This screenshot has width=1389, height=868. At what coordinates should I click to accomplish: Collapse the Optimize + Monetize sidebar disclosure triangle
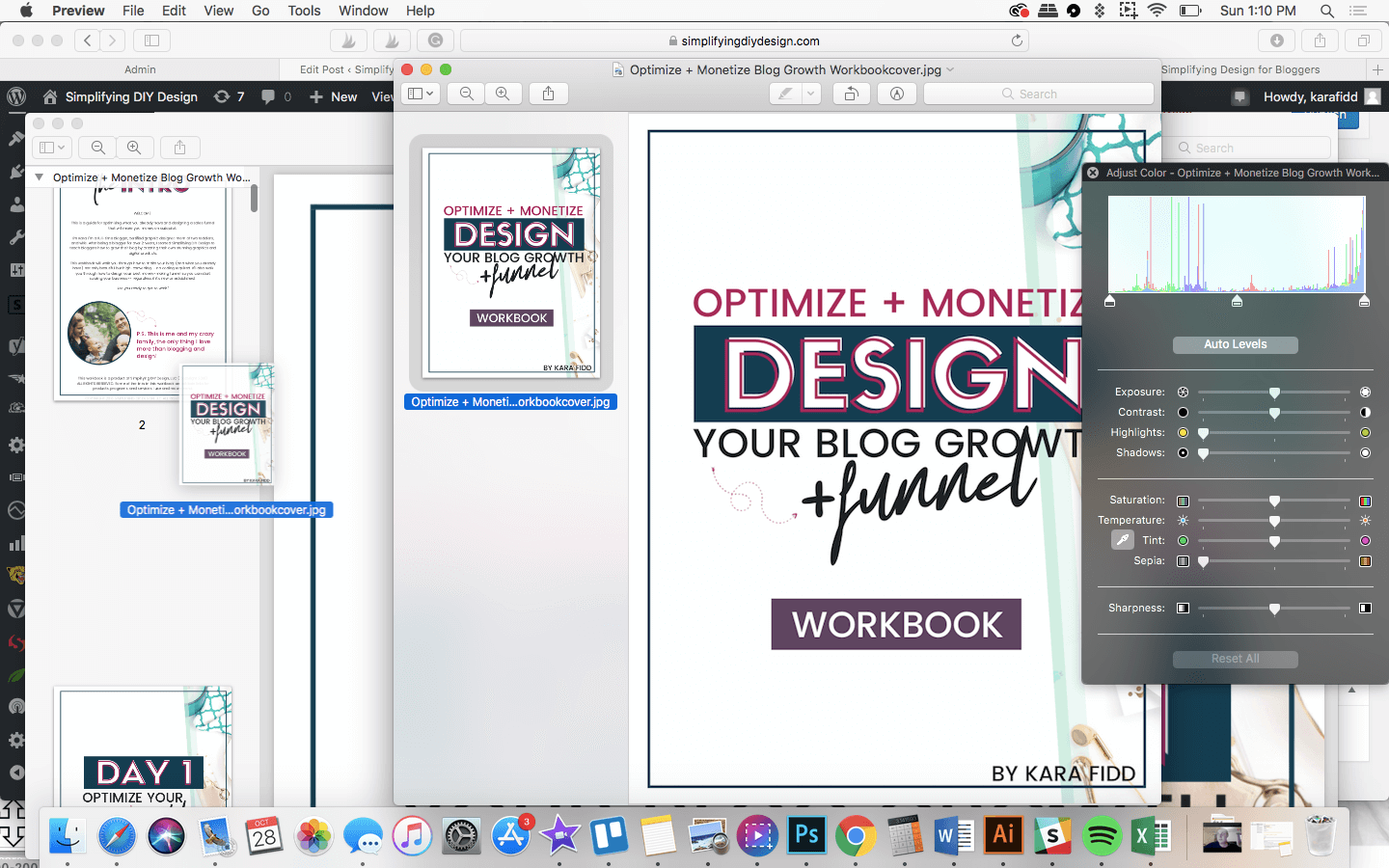click(x=40, y=177)
